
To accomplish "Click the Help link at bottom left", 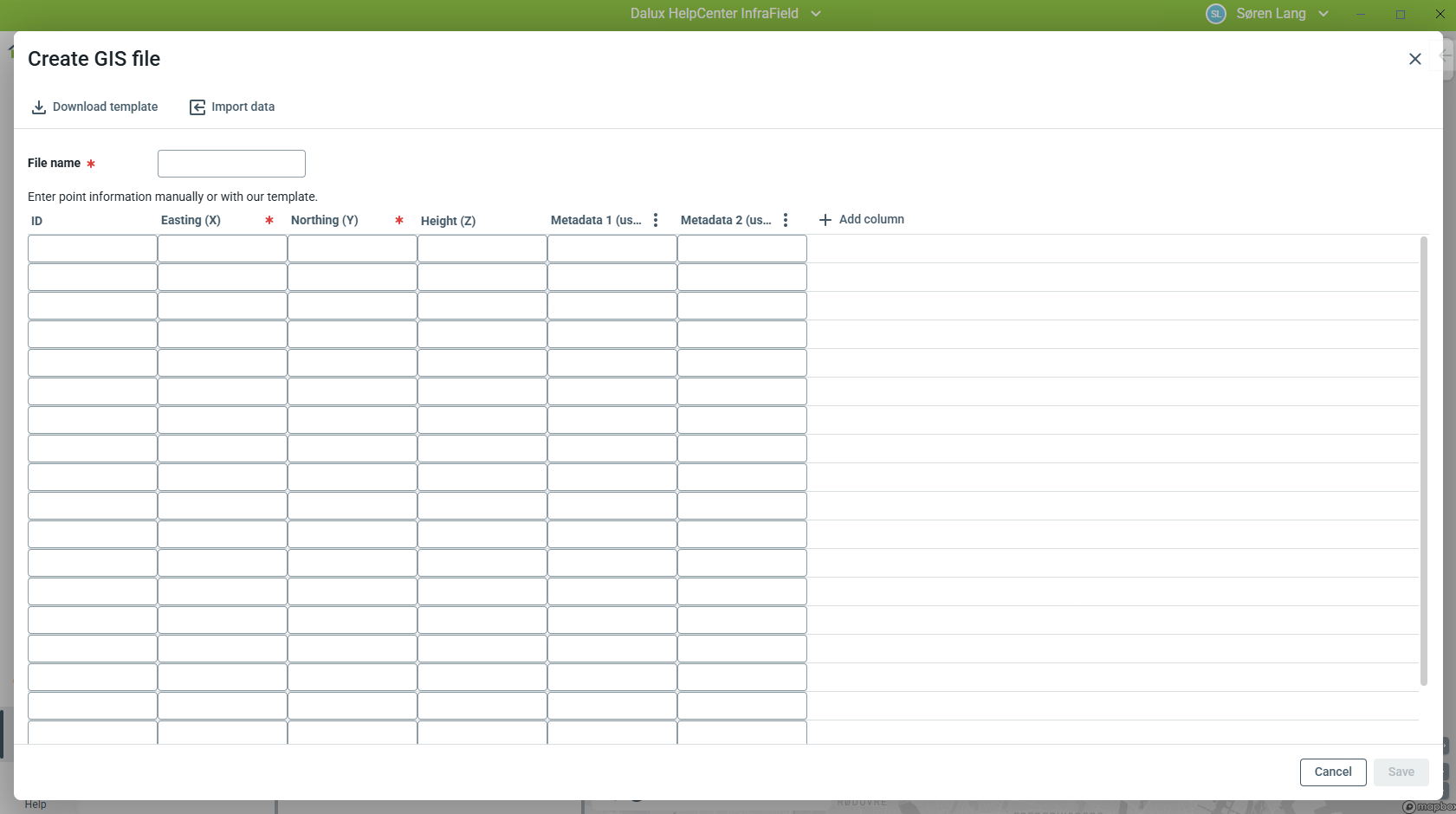I will [36, 804].
